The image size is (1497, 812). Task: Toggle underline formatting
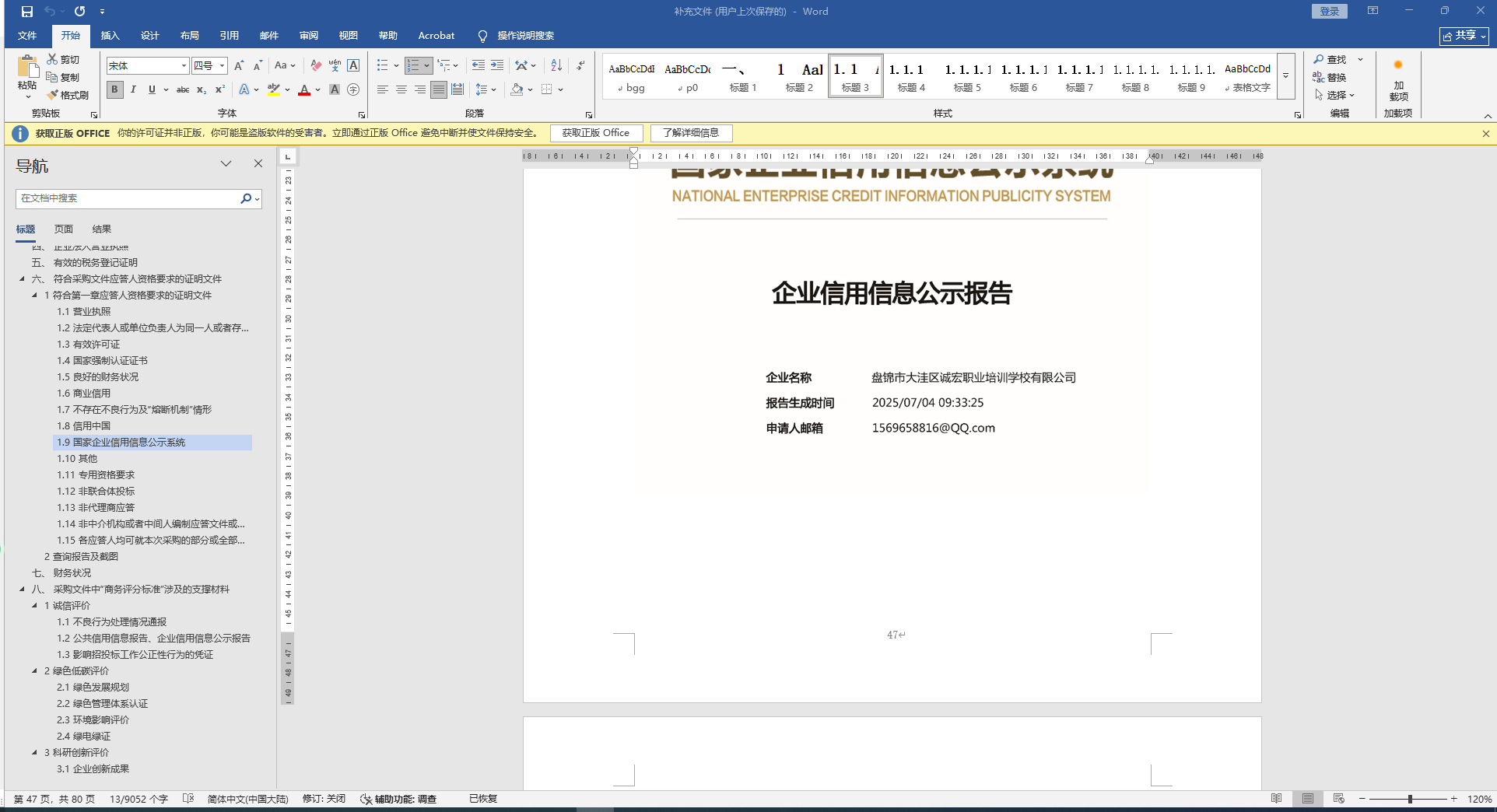coord(152,89)
